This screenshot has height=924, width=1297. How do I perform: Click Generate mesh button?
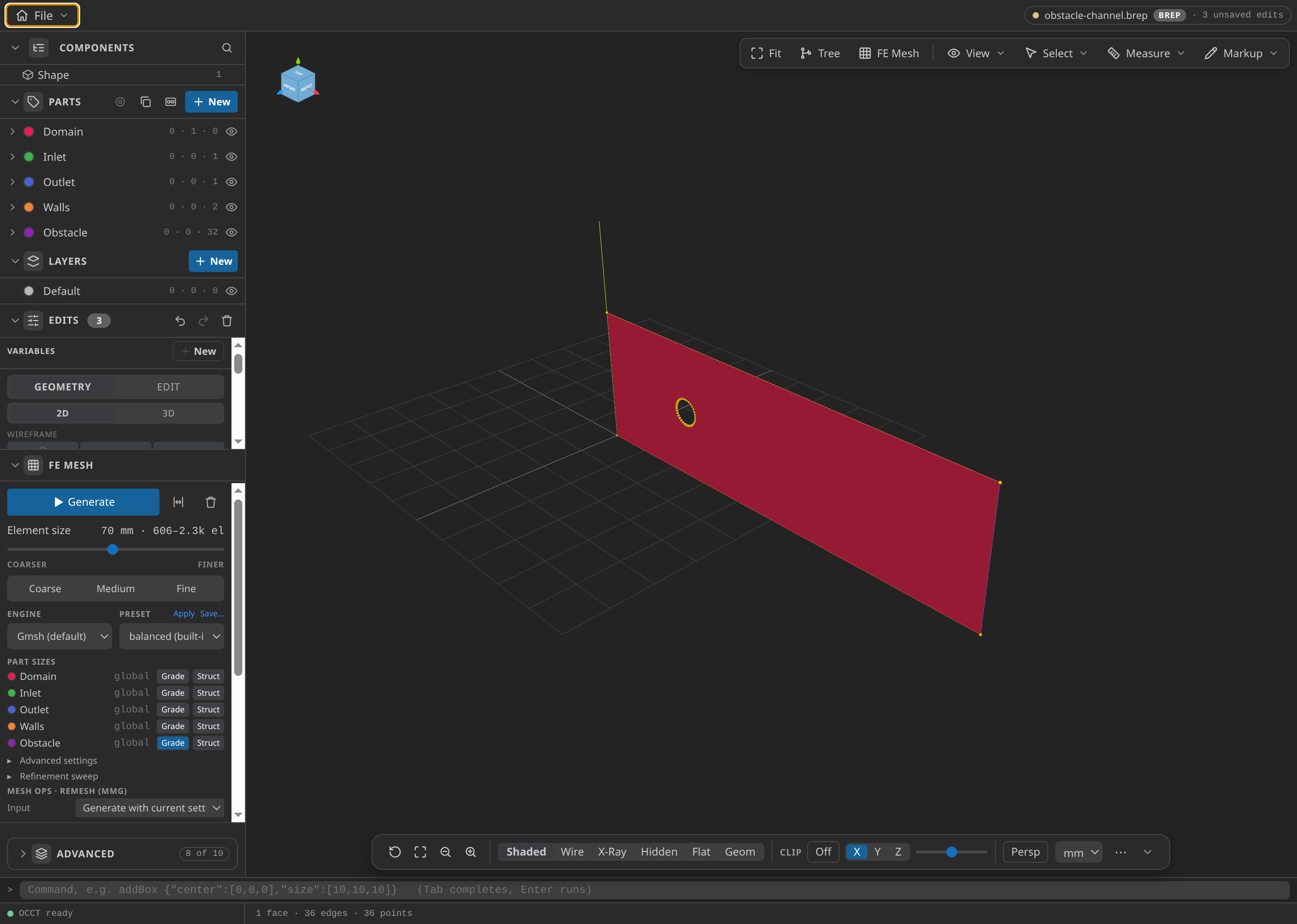point(83,502)
